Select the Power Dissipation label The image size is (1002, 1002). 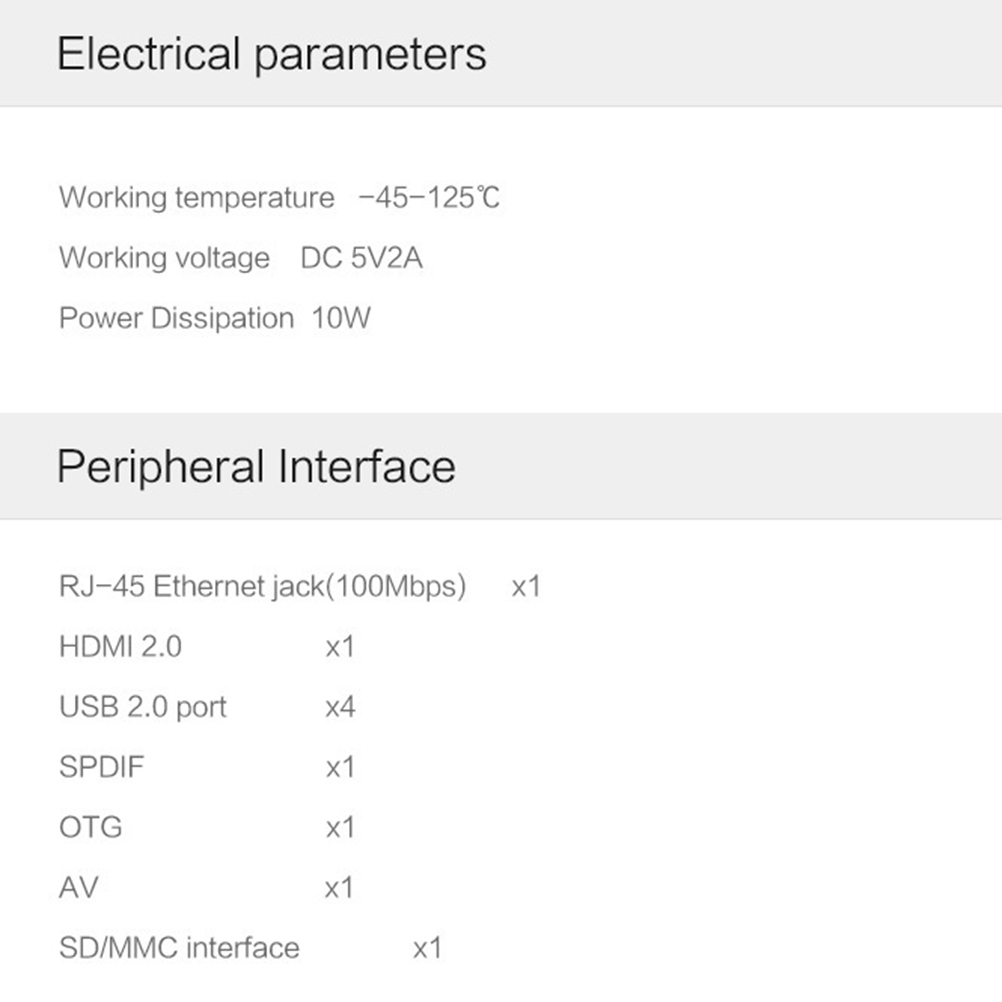pos(176,319)
